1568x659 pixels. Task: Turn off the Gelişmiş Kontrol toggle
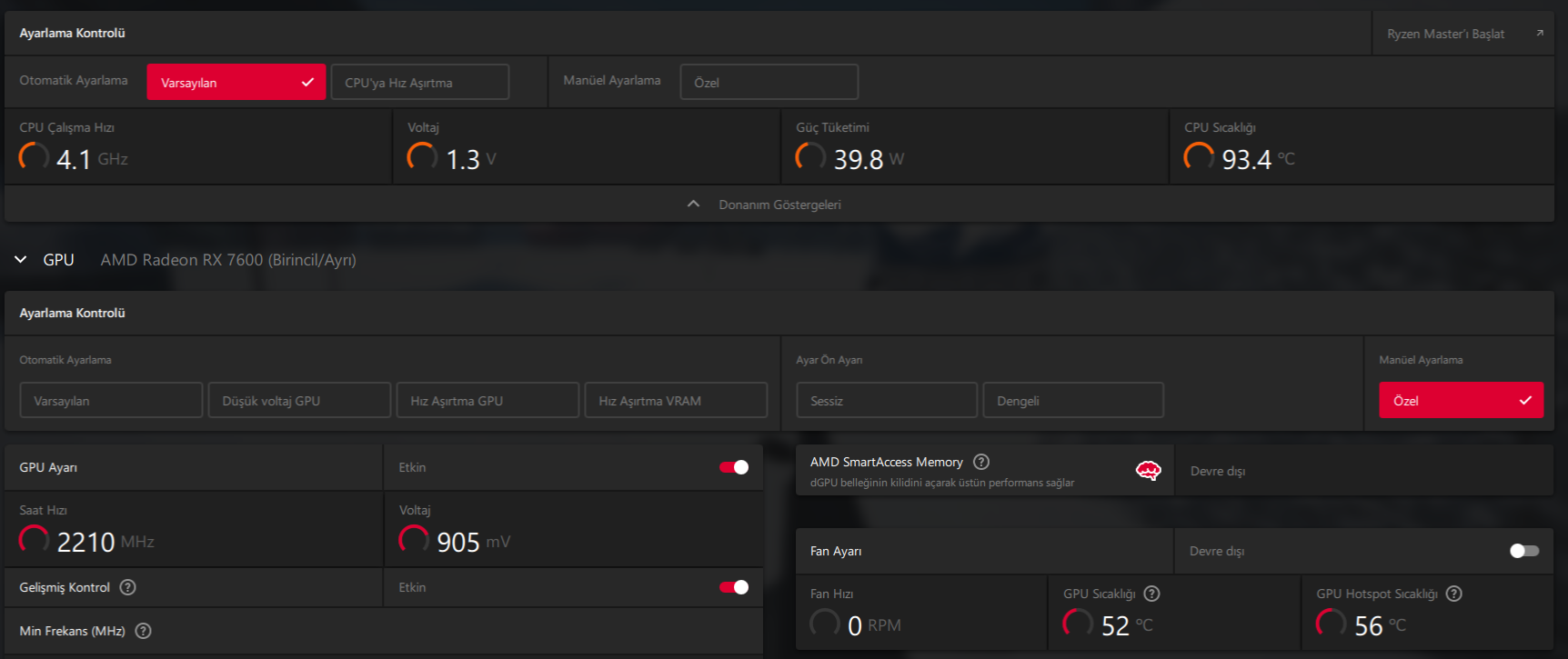pos(734,587)
